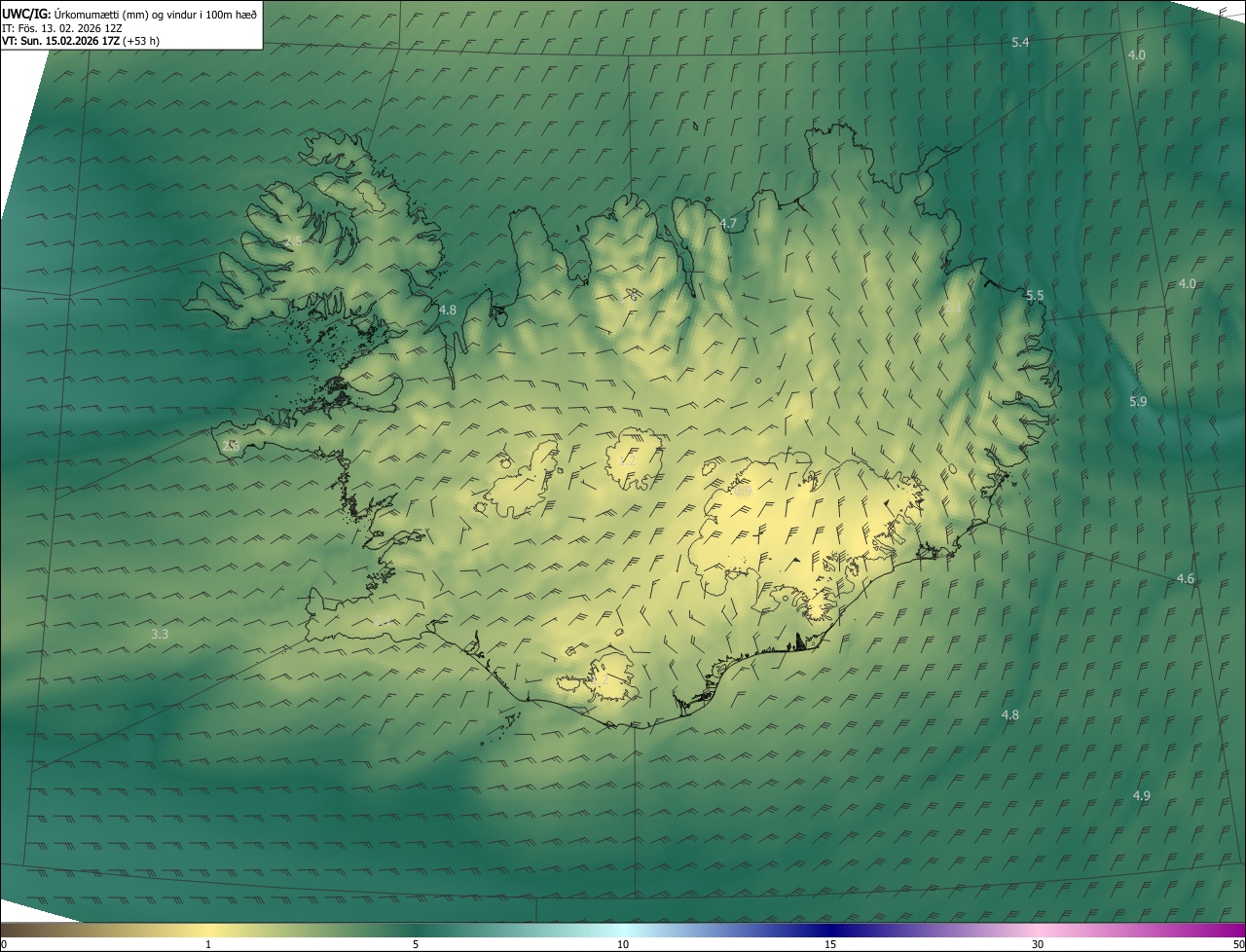Click the 0 tick label on the colour scale
1246x952 pixels.
(4, 944)
